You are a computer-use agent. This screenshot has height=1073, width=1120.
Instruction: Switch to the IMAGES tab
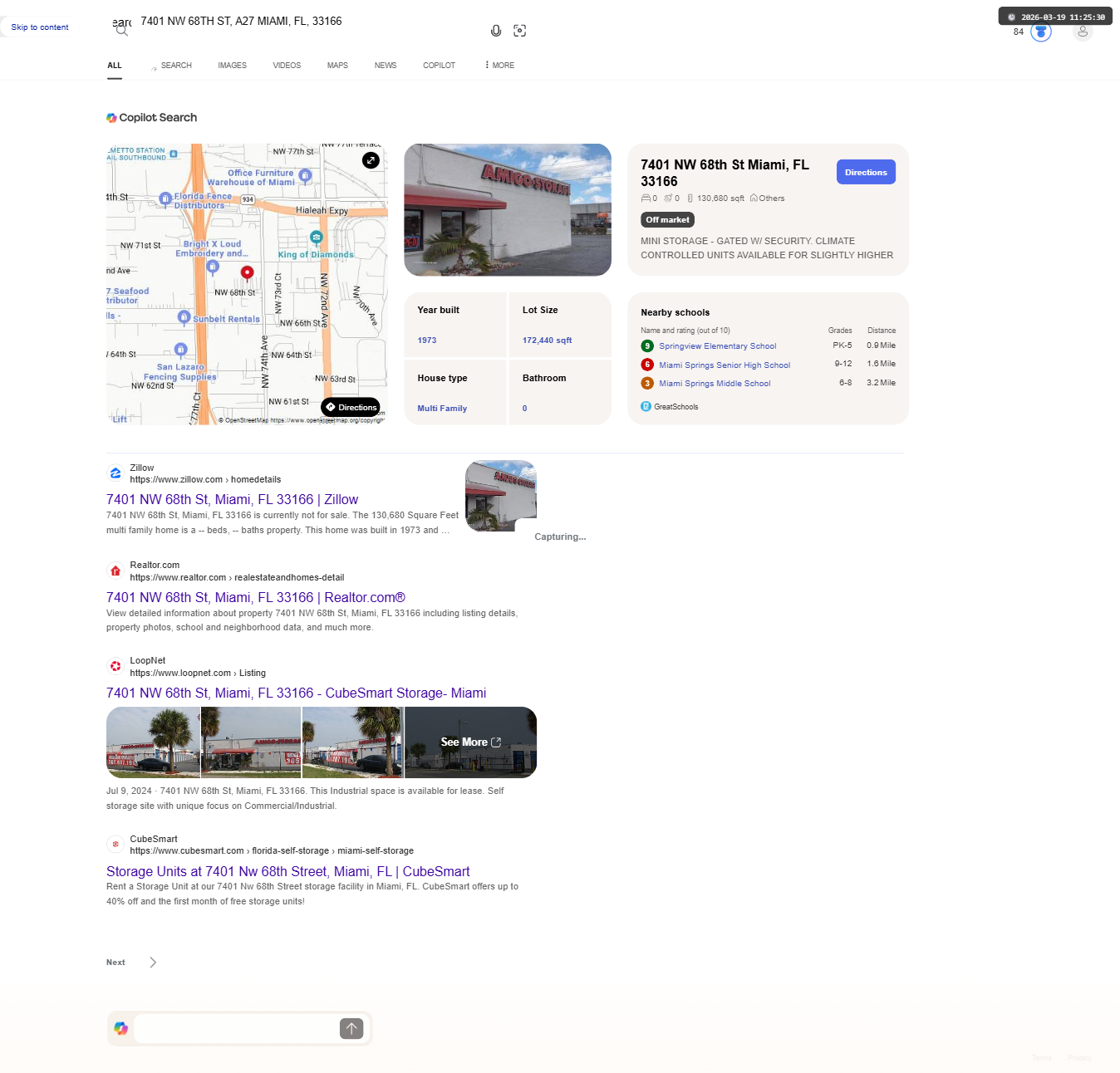tap(233, 66)
